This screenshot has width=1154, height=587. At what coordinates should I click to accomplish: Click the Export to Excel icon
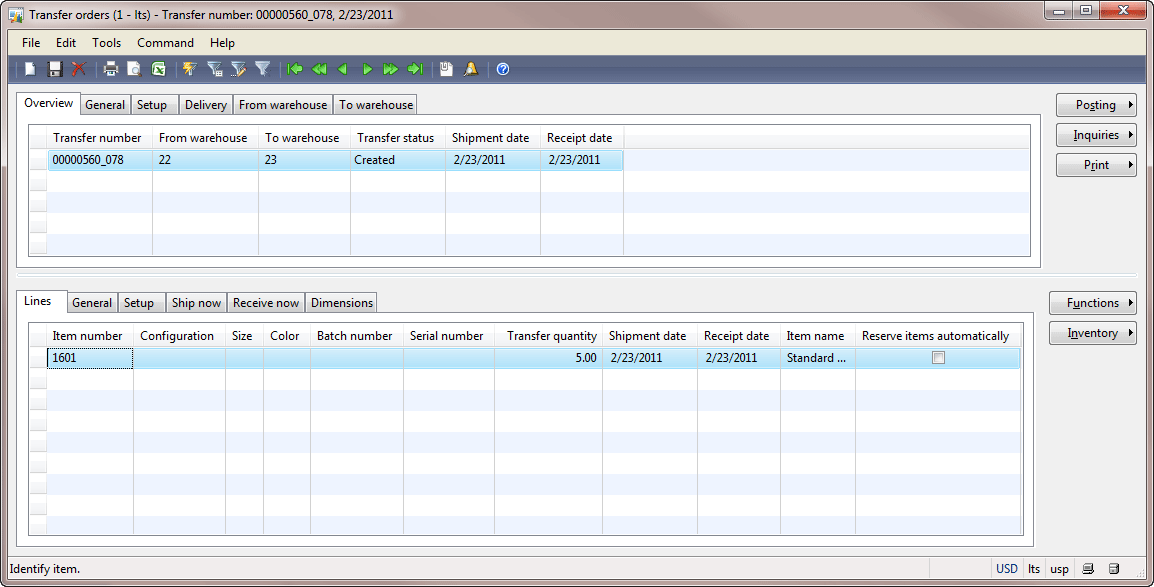point(158,69)
